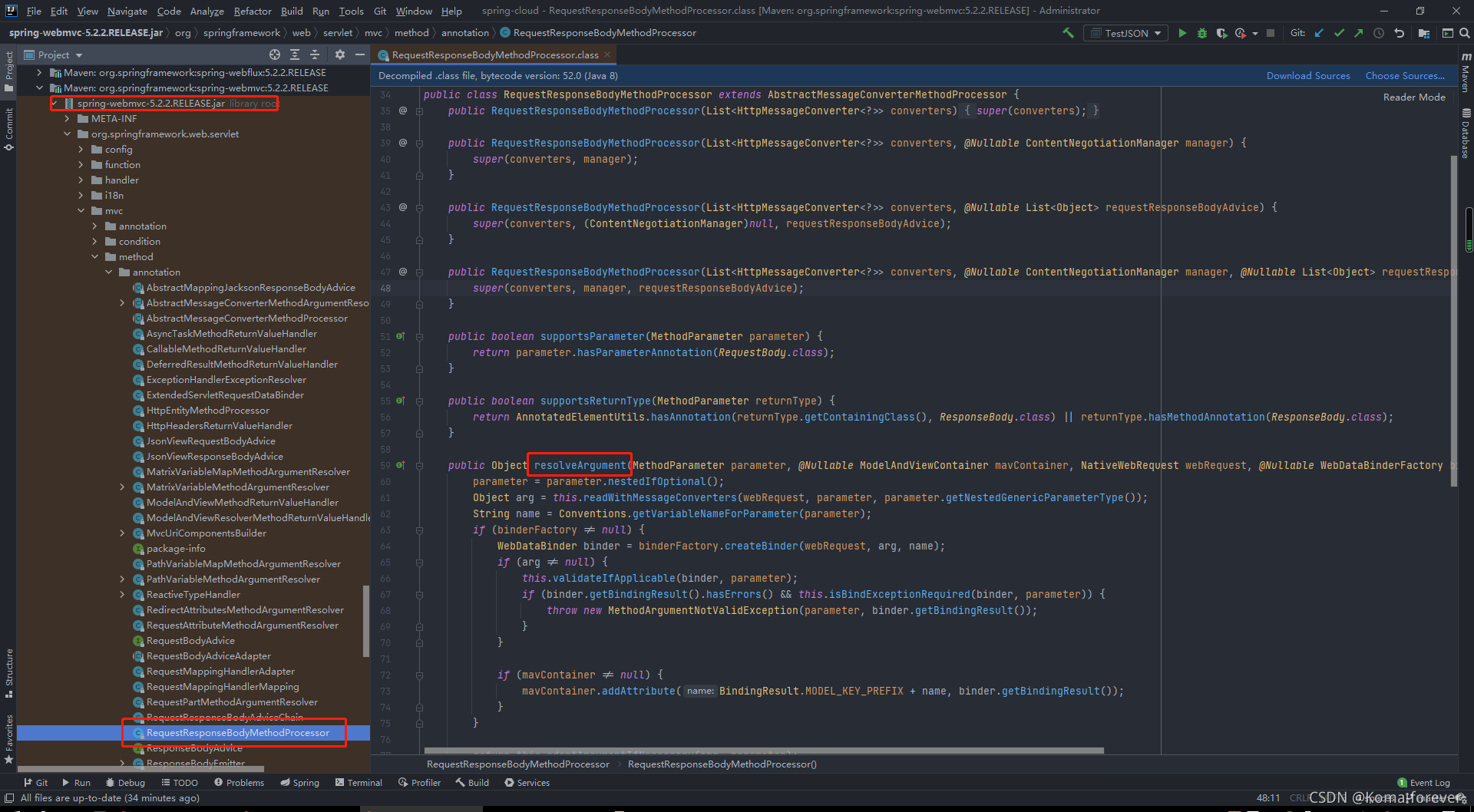Collapse the mvc folder in the tree
Viewport: 1474px width, 812px height.
tap(81, 211)
